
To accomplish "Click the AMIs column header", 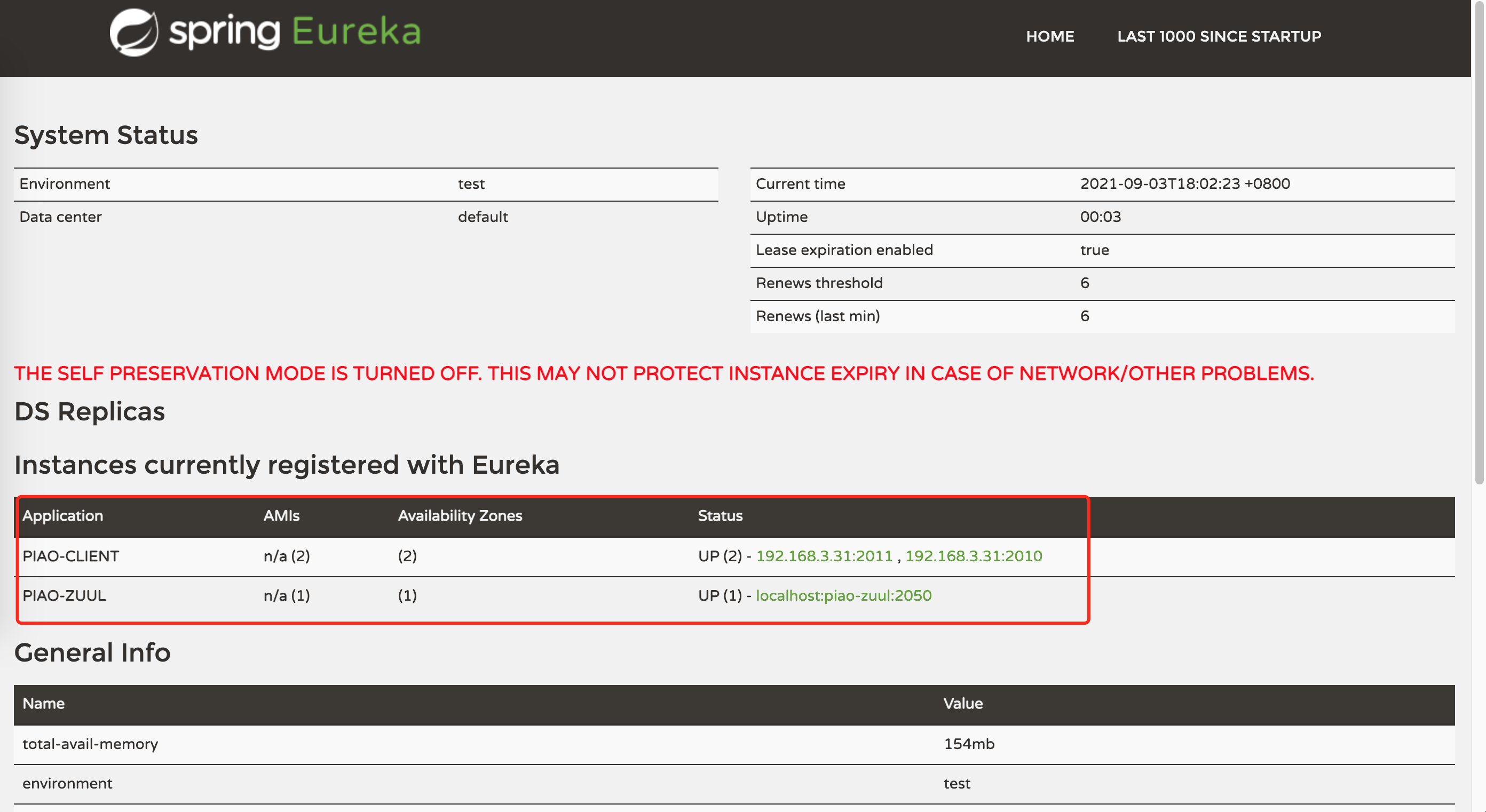I will (281, 515).
